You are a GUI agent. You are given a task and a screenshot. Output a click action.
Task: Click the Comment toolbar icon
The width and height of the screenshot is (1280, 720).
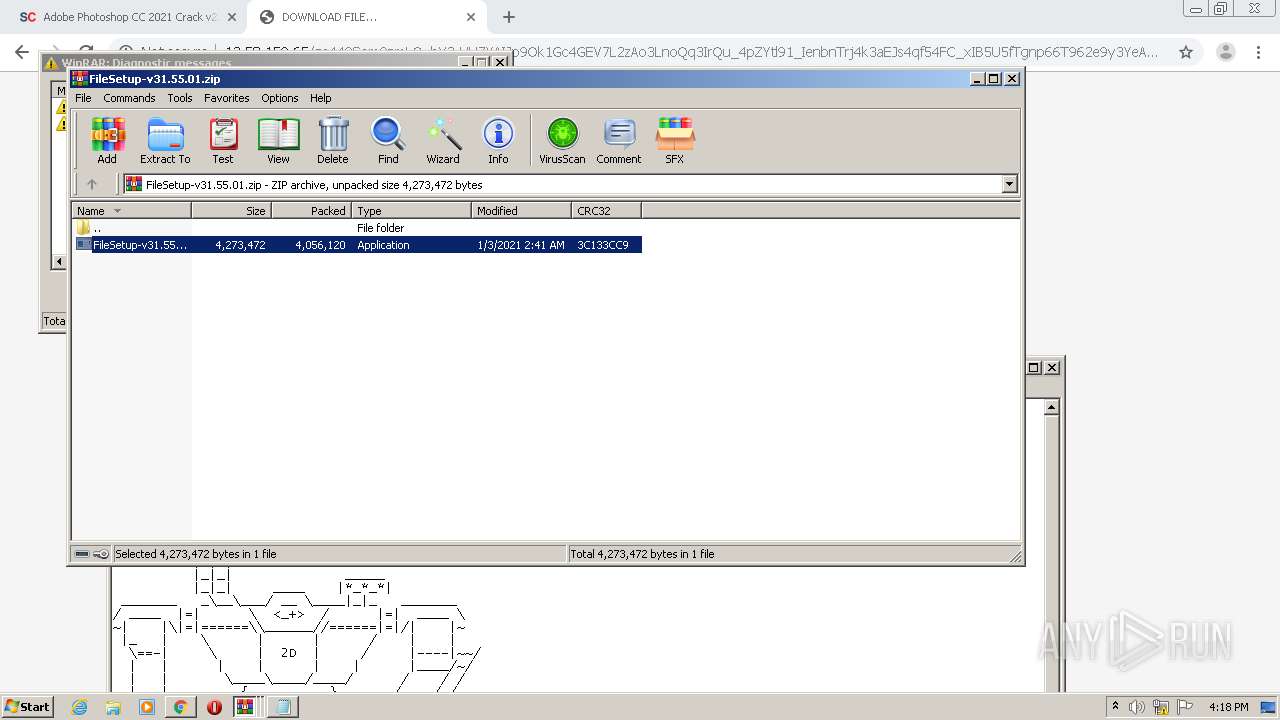coord(619,140)
